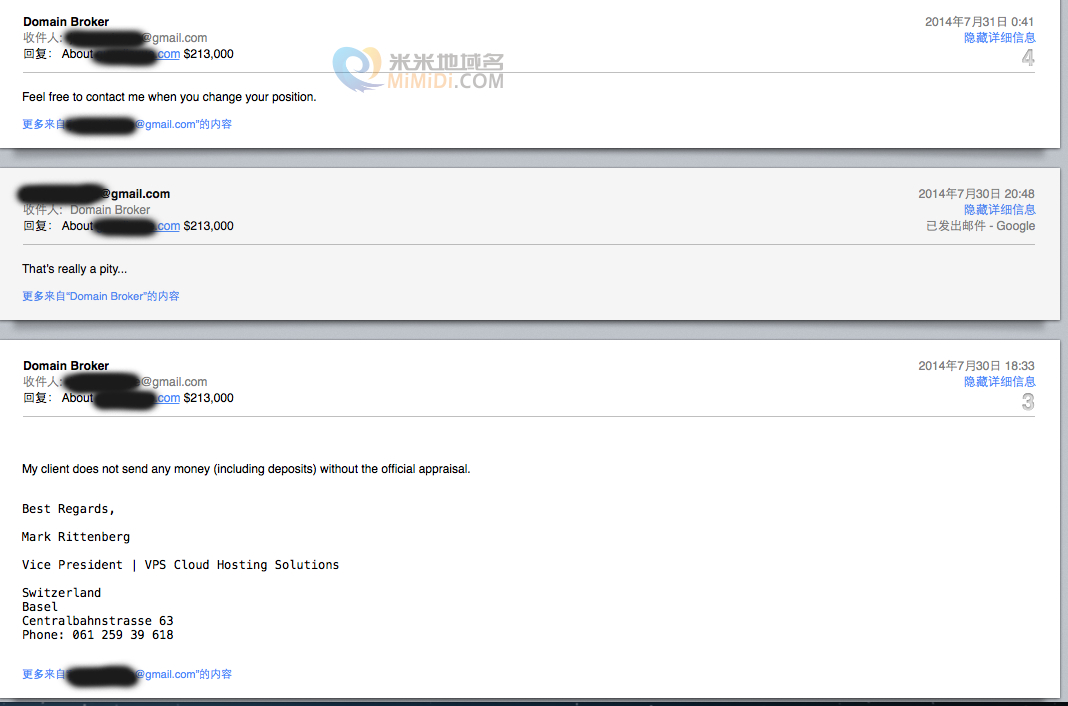
Task: Open '更多来自' link under 'Feel free to contact me'
Action: tap(127, 125)
